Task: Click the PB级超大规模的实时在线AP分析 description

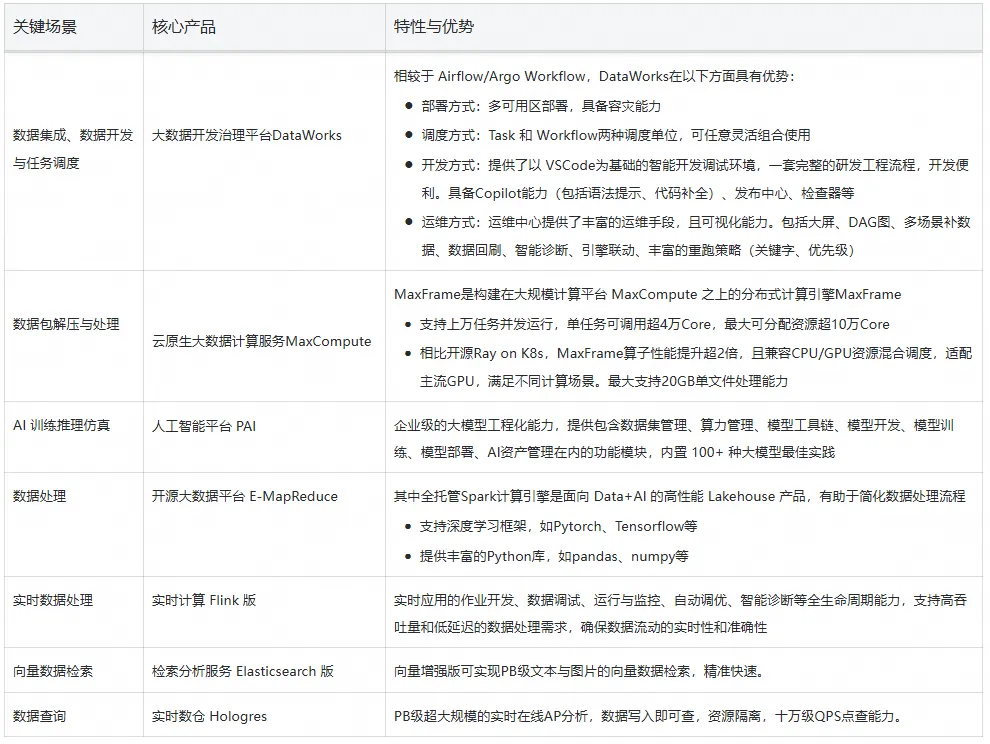Action: point(648,716)
